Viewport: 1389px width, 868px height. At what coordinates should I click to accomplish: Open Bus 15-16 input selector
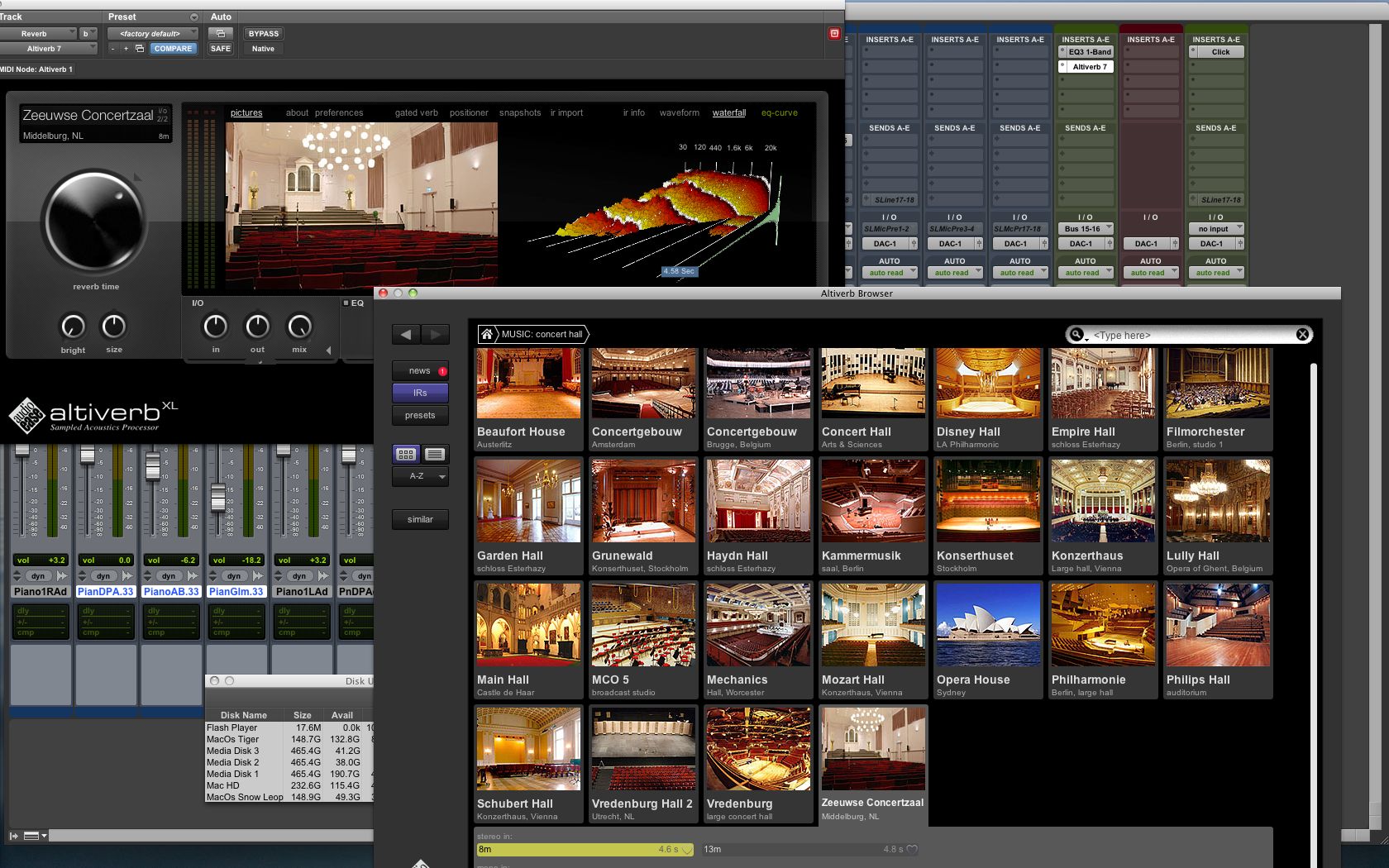click(1086, 229)
